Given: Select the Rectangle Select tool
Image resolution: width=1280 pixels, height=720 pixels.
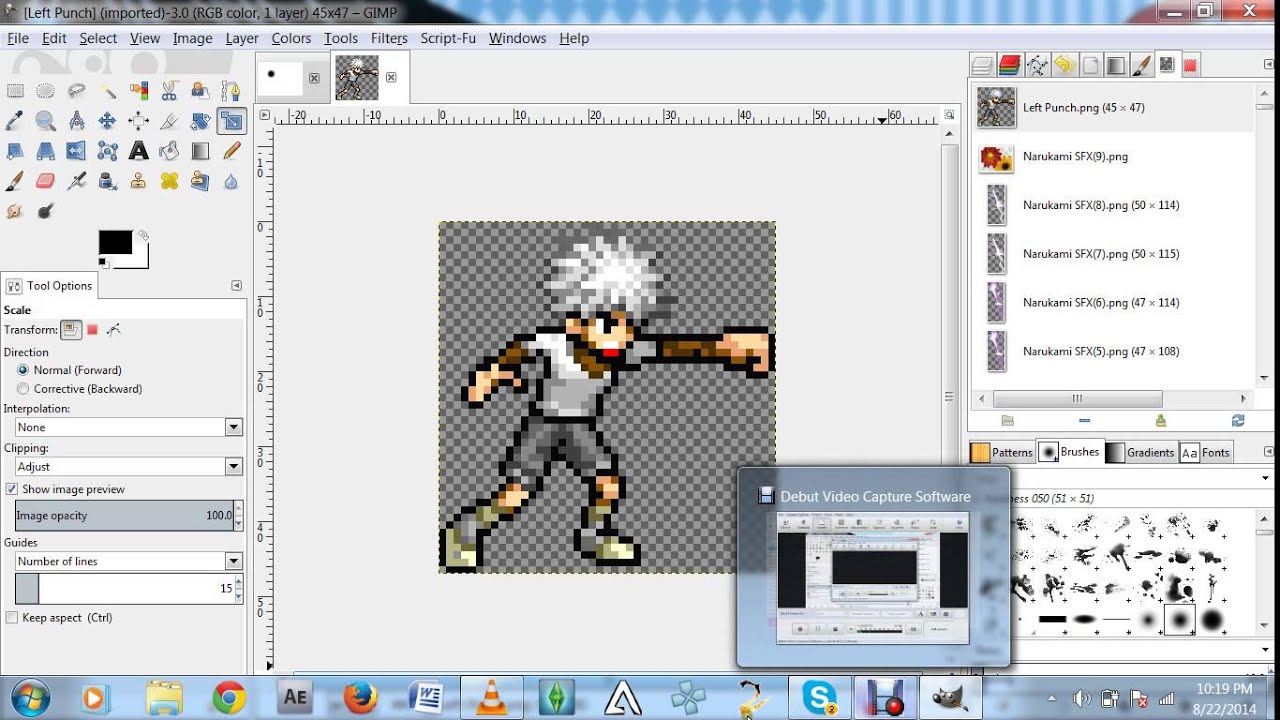Looking at the screenshot, I should 15,90.
